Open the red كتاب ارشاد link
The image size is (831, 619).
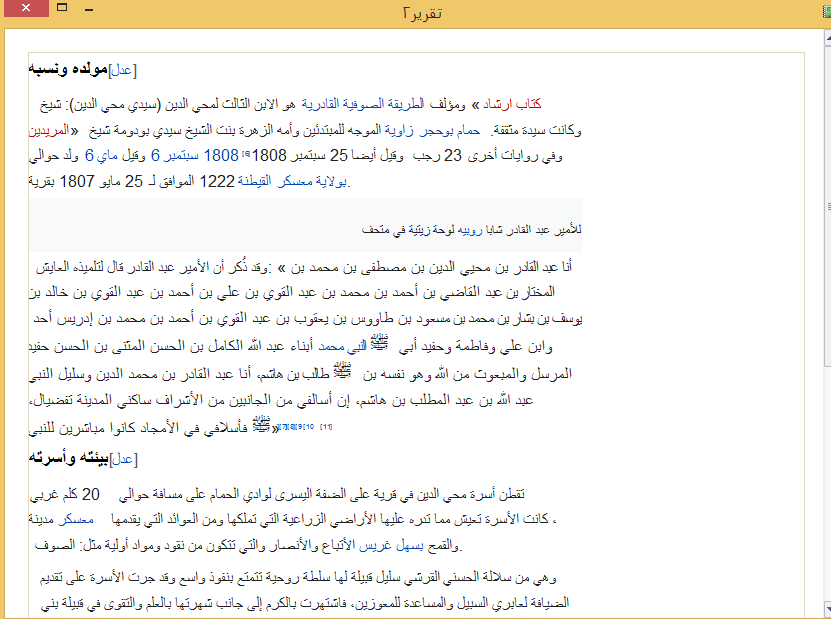point(511,104)
